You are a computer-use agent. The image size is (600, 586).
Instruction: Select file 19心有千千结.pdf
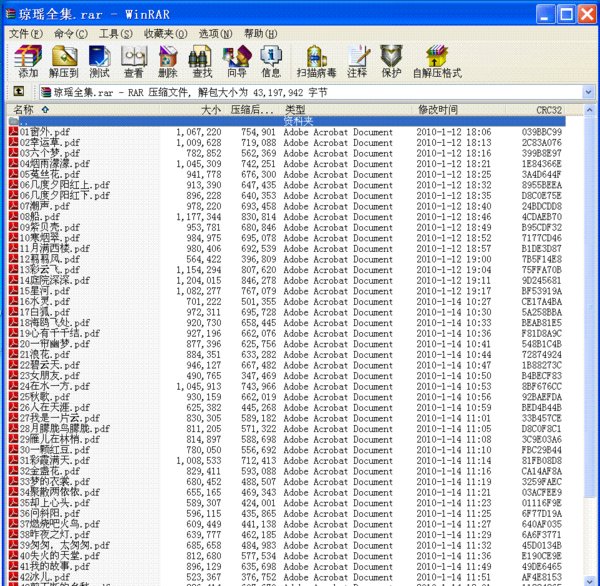click(60, 333)
